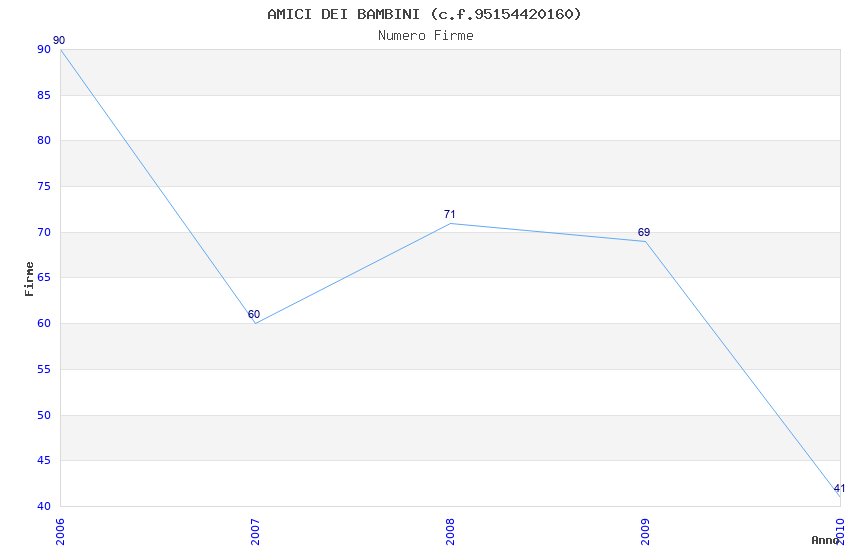Select the 55 tick on the y-axis
850x550 pixels.
(x=44, y=369)
